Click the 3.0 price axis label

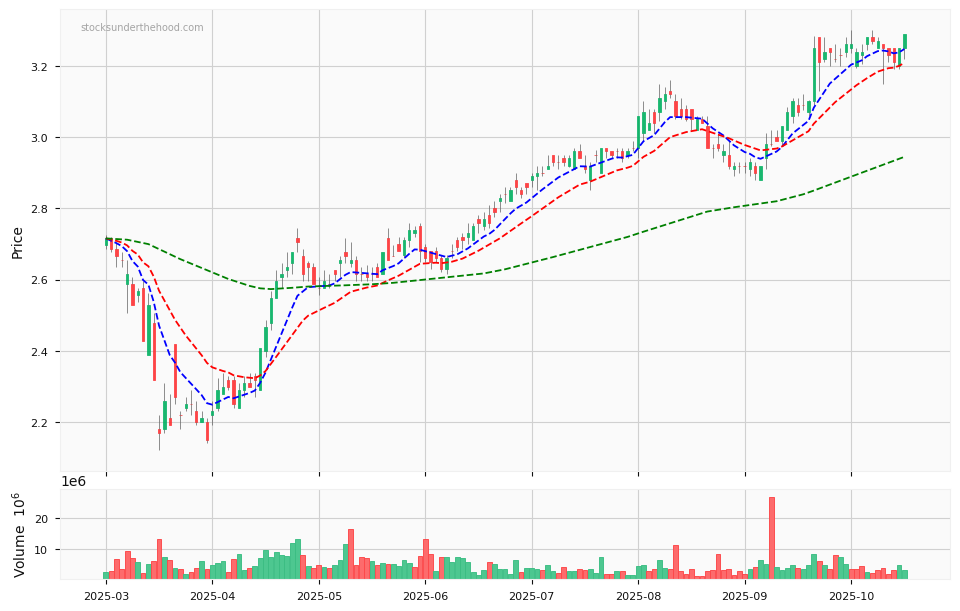42,138
